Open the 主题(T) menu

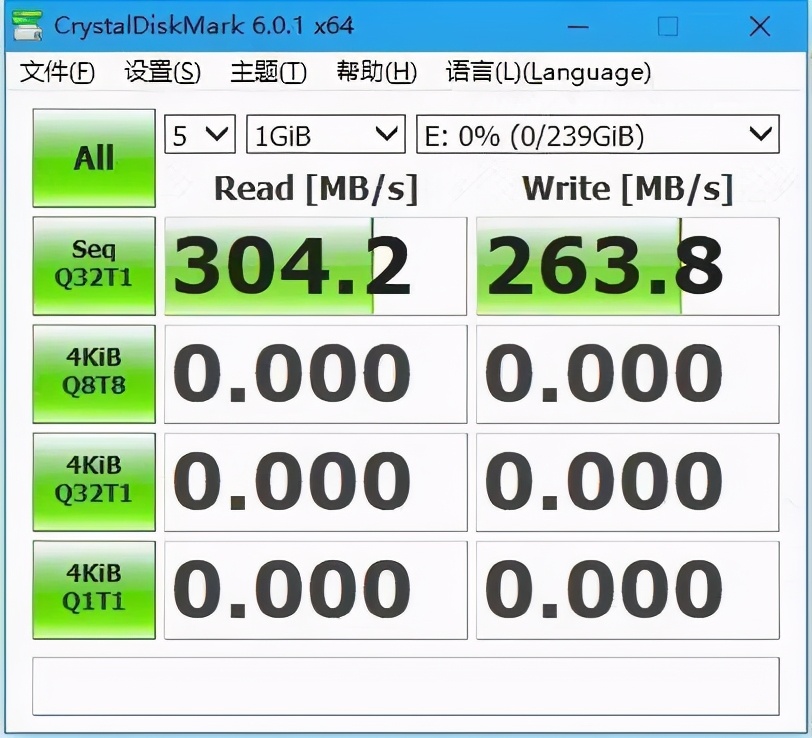coord(268,71)
